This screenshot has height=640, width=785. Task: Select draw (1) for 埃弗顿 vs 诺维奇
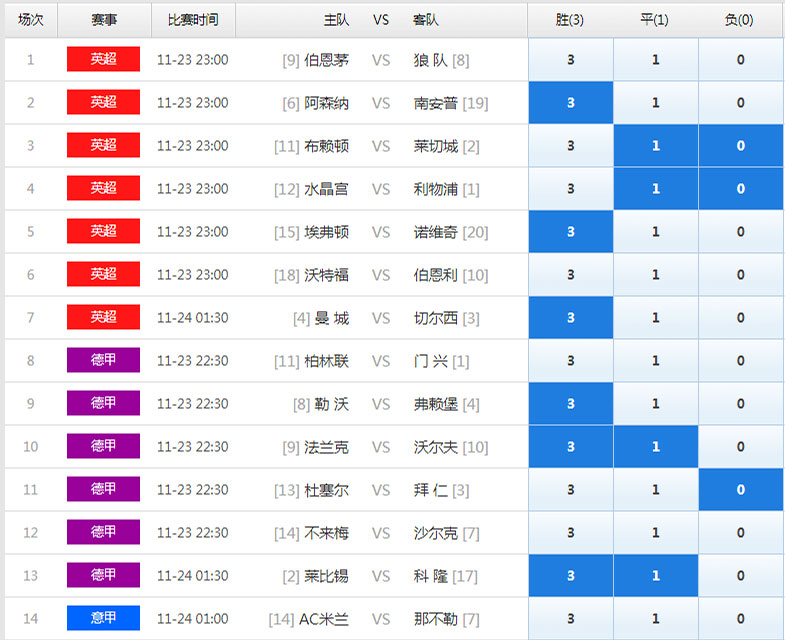coord(656,232)
